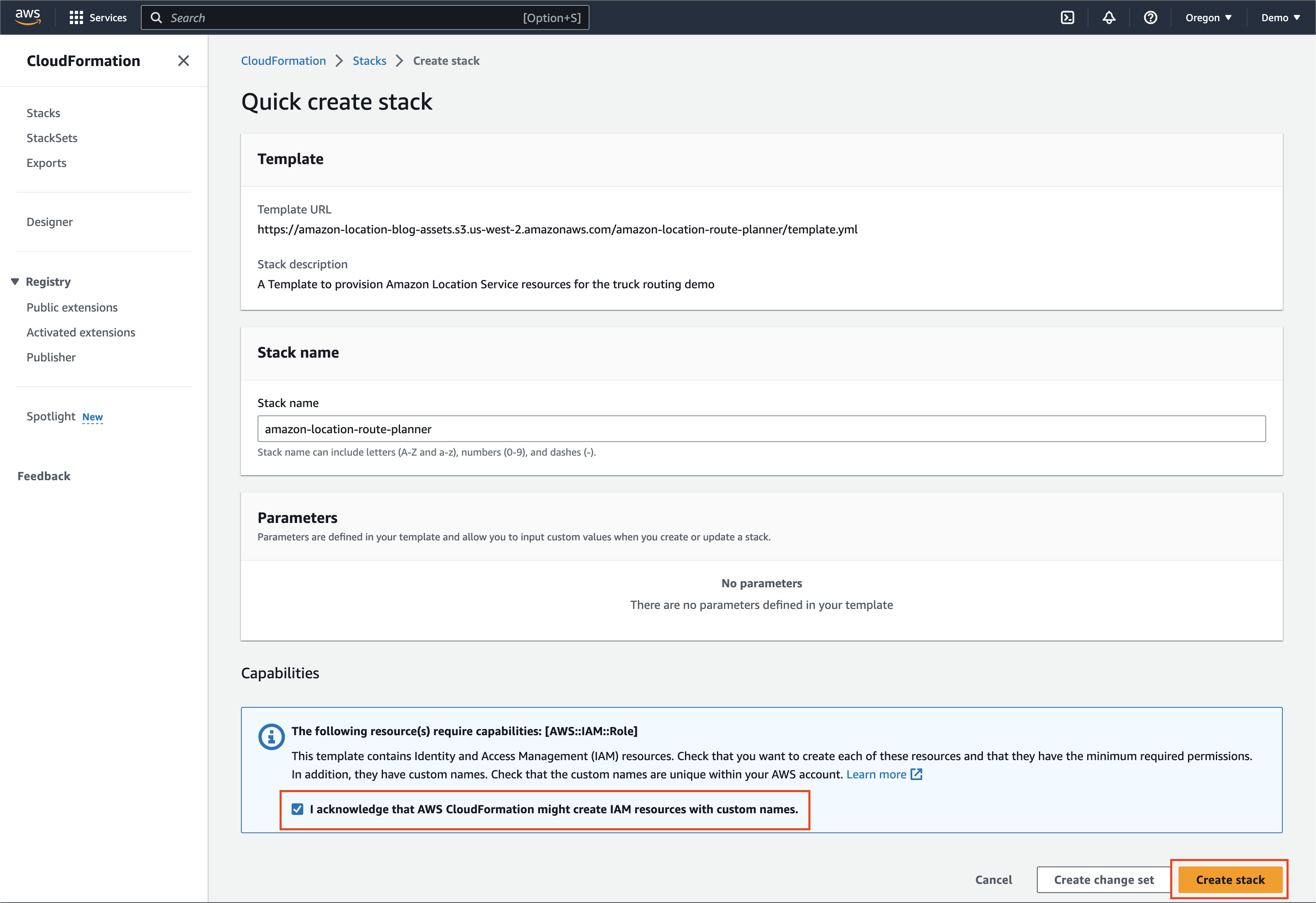Screen dimensions: 1316x903
Task: Open the Help question mark icon
Action: tap(1150, 17)
